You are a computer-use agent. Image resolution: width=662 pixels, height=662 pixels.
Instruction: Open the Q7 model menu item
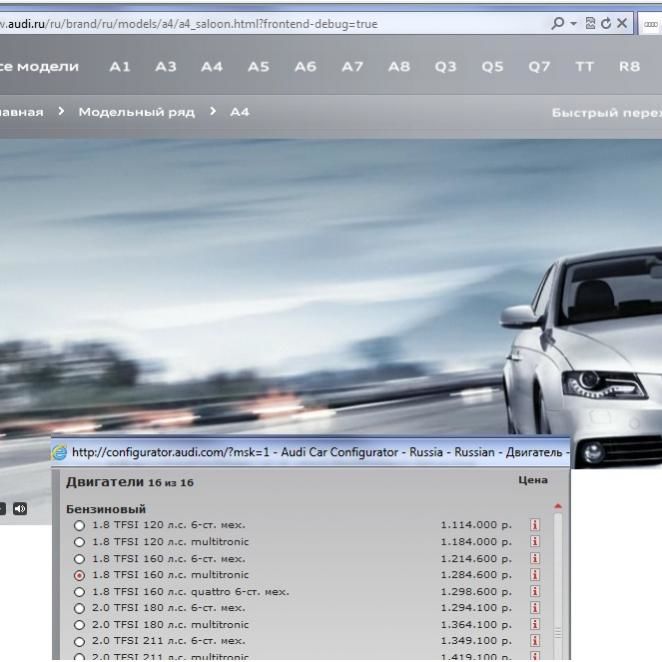[x=538, y=67]
